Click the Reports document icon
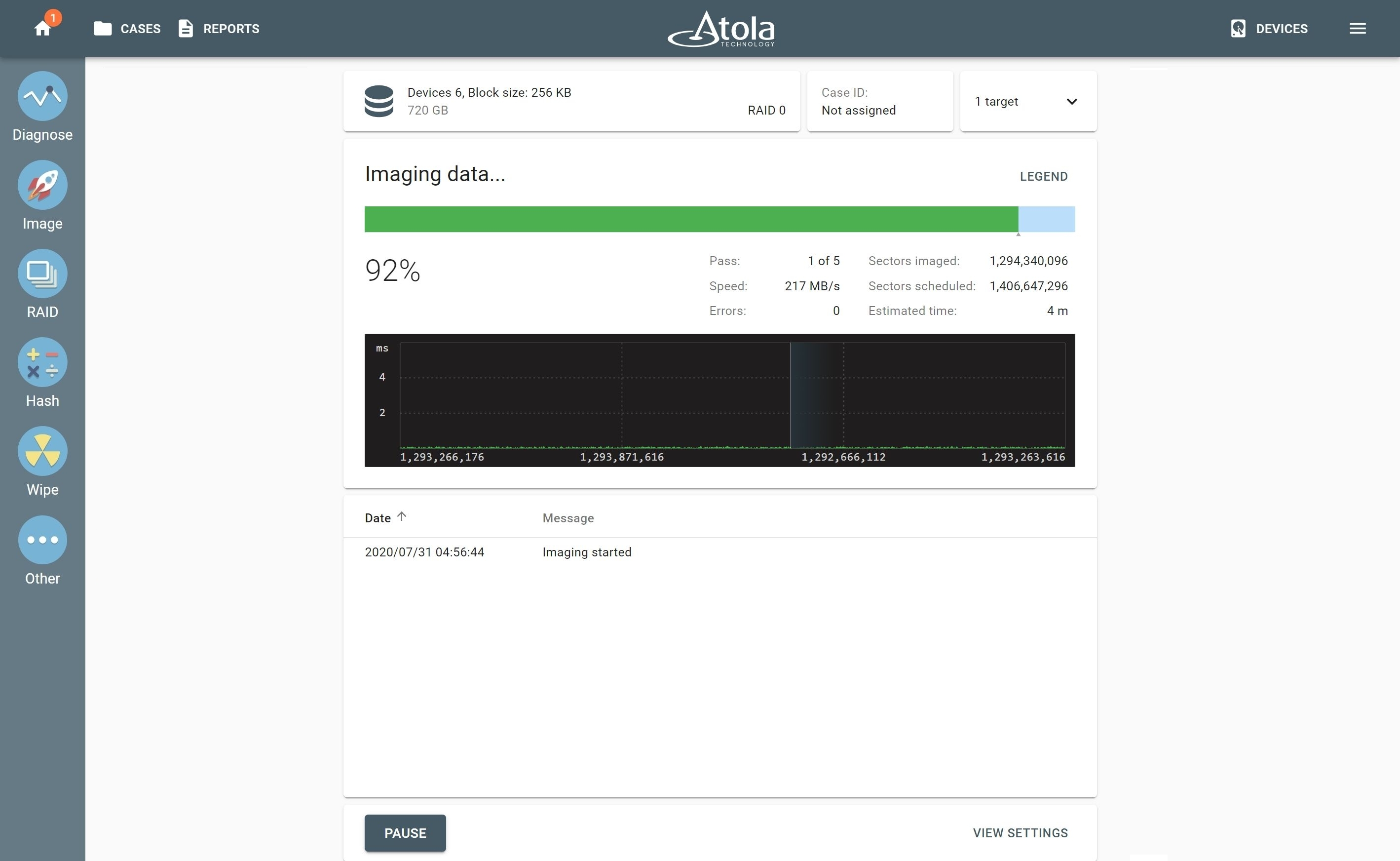 (186, 29)
